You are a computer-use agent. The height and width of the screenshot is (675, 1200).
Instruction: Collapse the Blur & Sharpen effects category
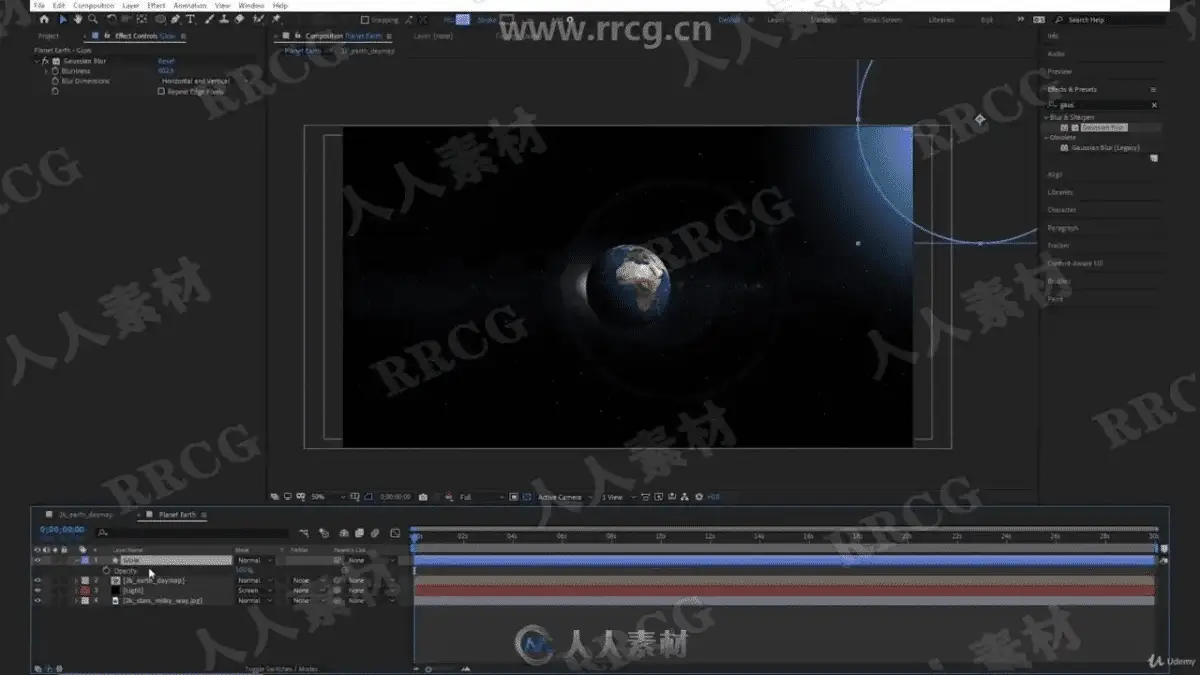(x=1046, y=117)
